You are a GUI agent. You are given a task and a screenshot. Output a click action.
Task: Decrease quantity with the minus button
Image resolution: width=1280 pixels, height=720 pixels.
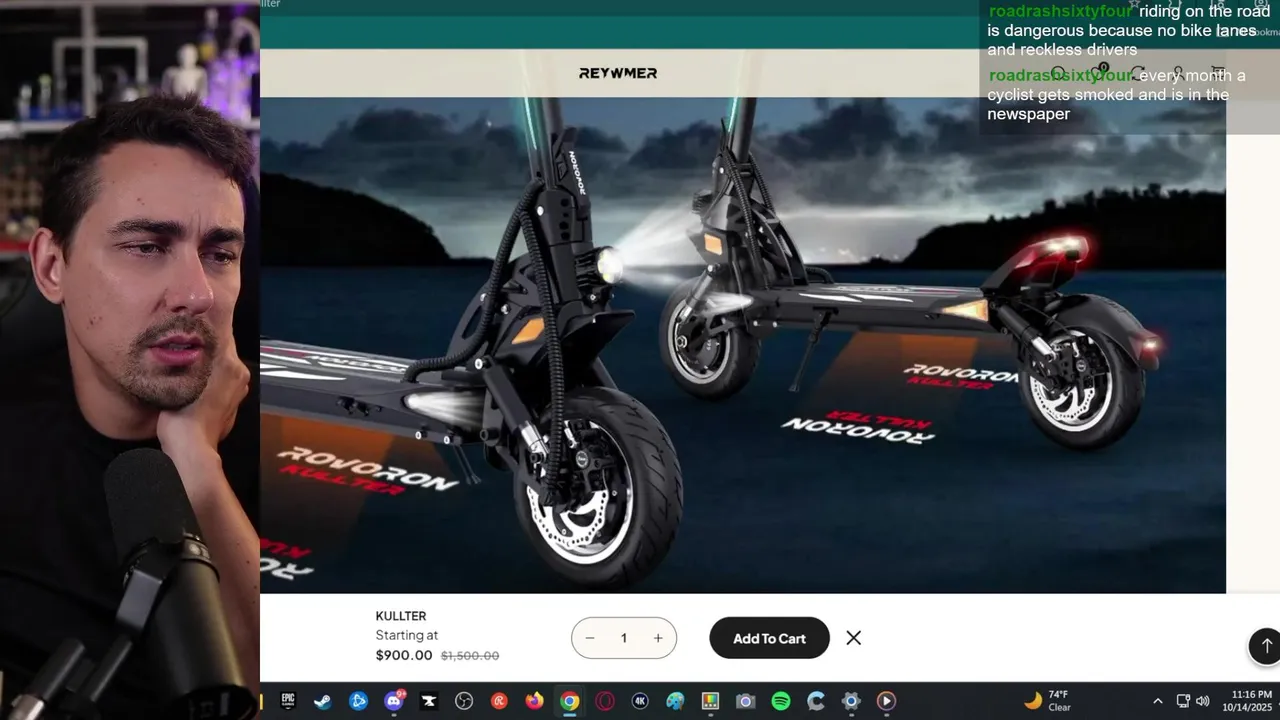coord(590,638)
